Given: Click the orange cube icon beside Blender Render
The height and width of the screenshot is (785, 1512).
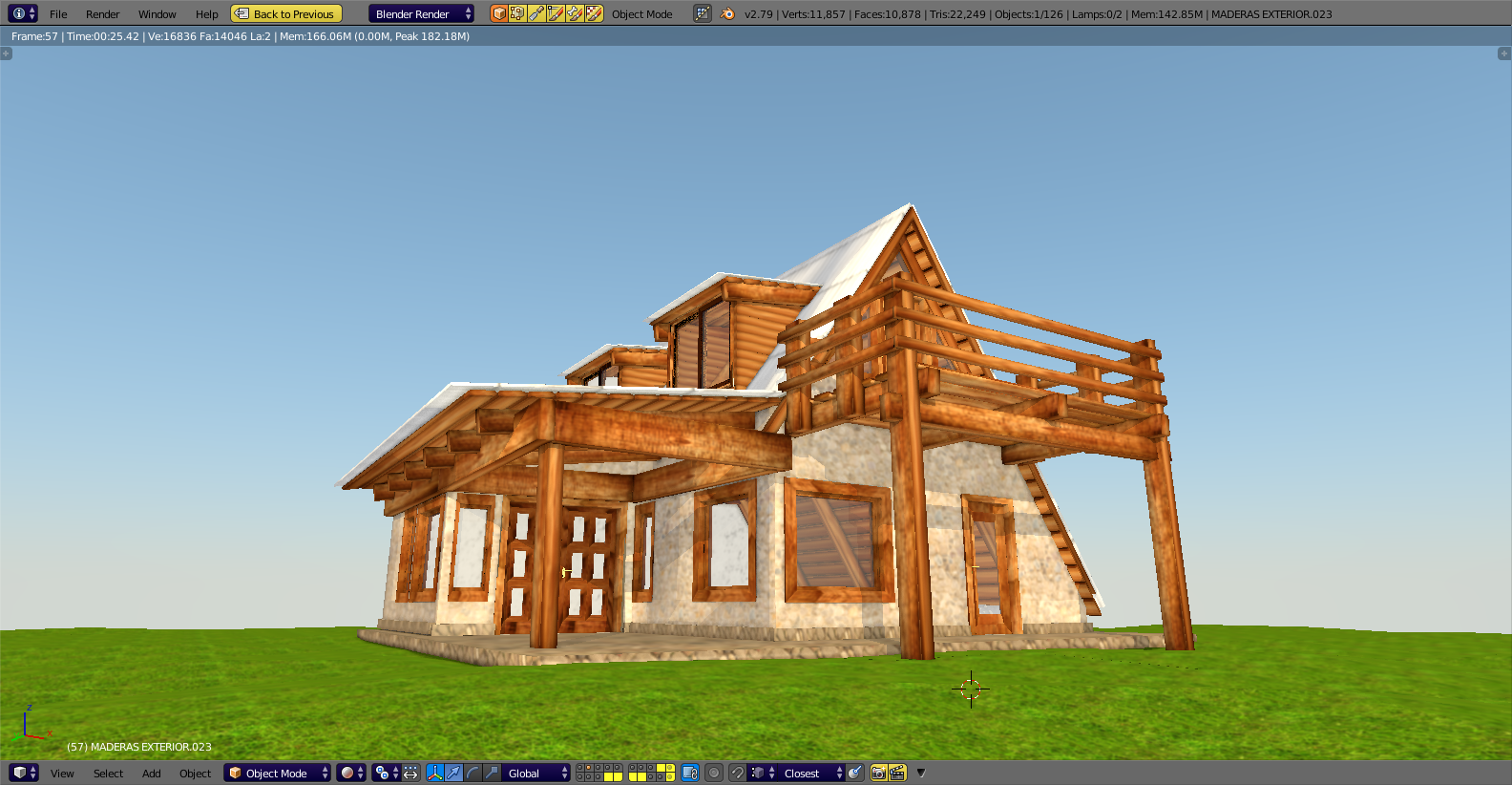Looking at the screenshot, I should coord(498,14).
